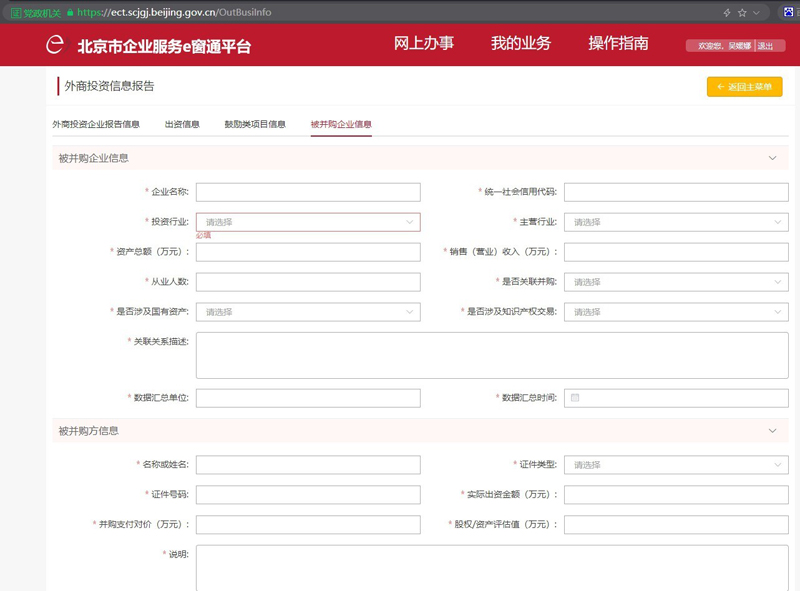Open the 操作指南 menu item
This screenshot has height=591, width=800.
pos(618,43)
